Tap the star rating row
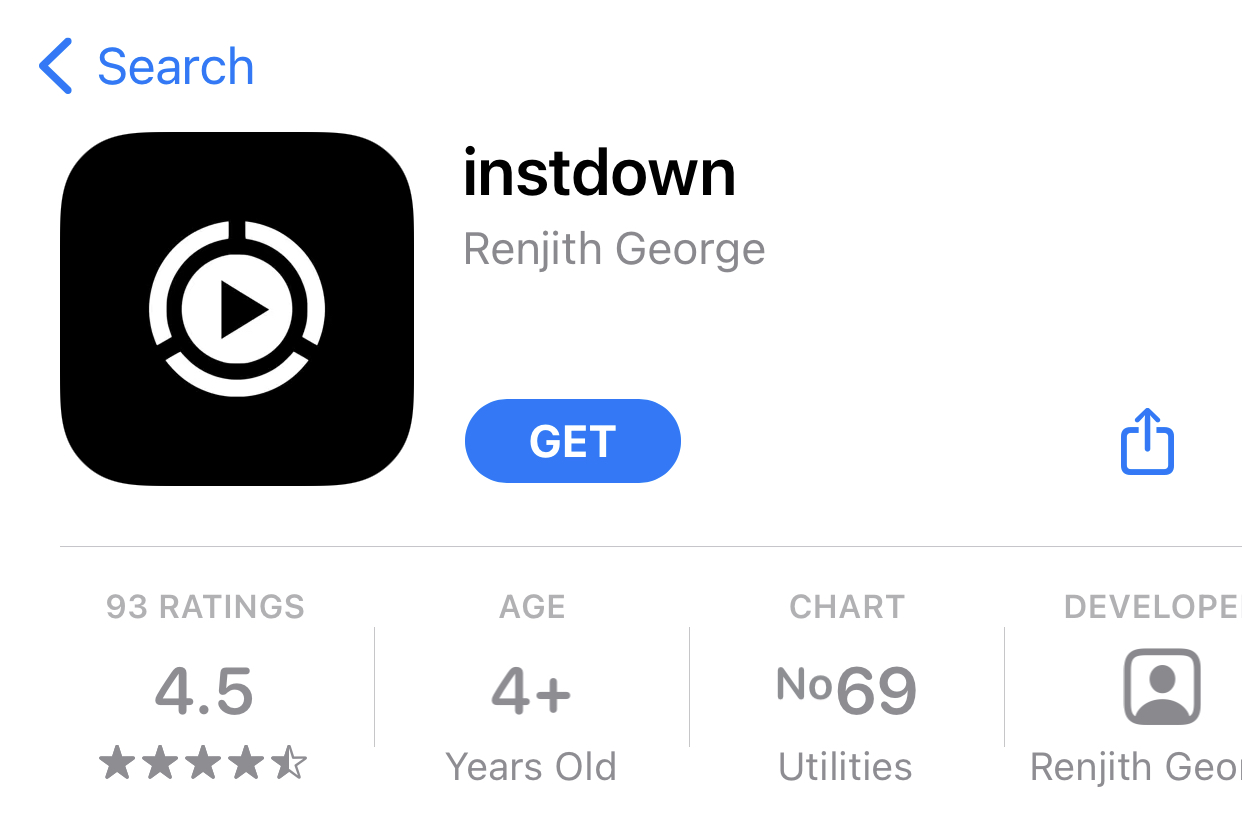Screen dimensions: 1242x839 tap(203, 764)
